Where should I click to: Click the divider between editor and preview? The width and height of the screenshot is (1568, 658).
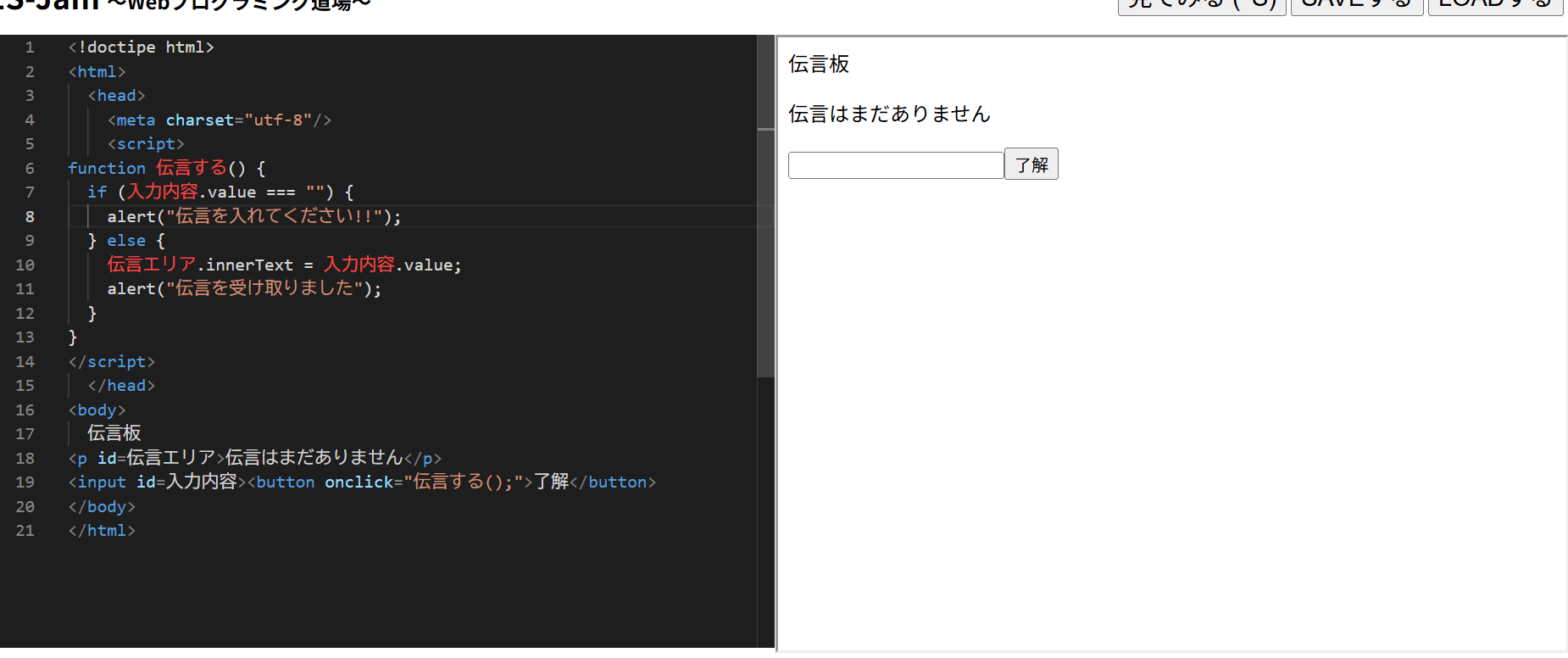(776, 339)
